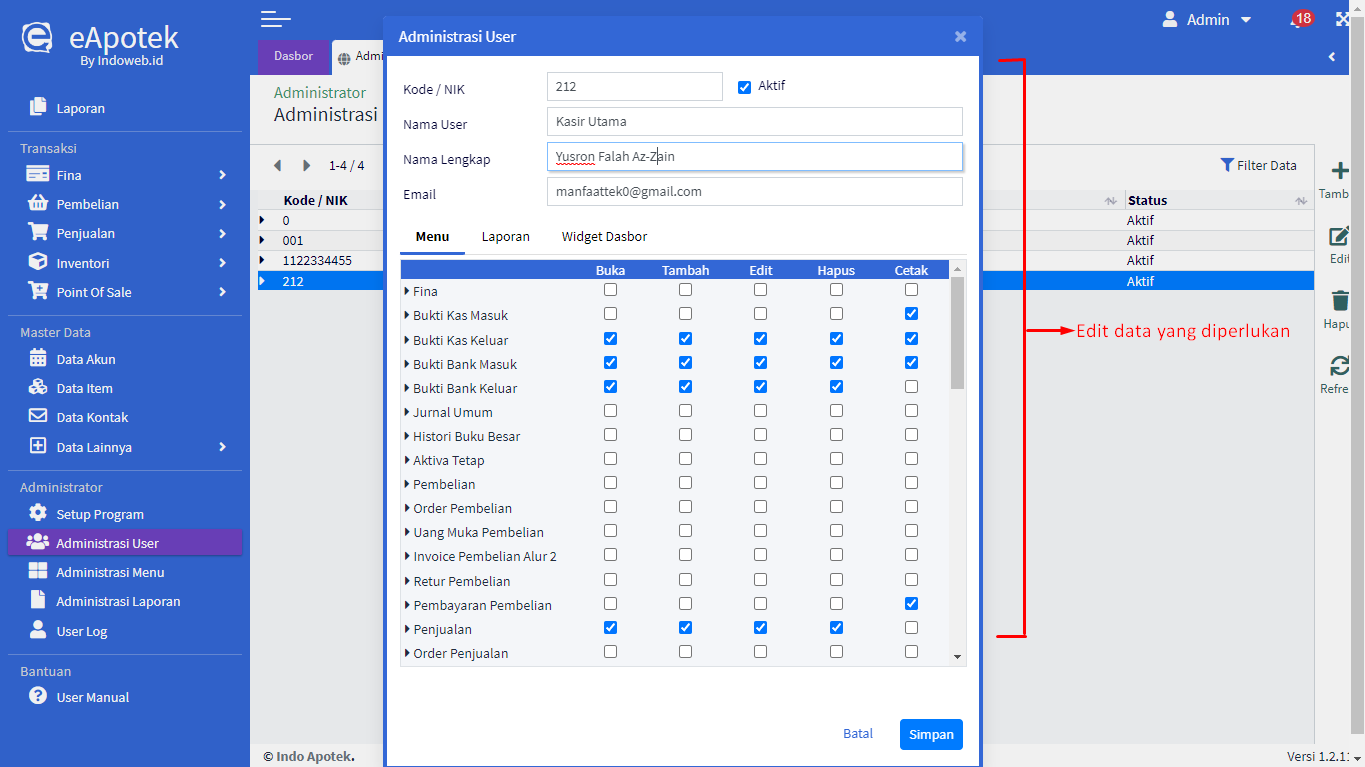Screen dimensions: 1365x767
Task: Open the Admin user dropdown
Action: click(x=1207, y=20)
